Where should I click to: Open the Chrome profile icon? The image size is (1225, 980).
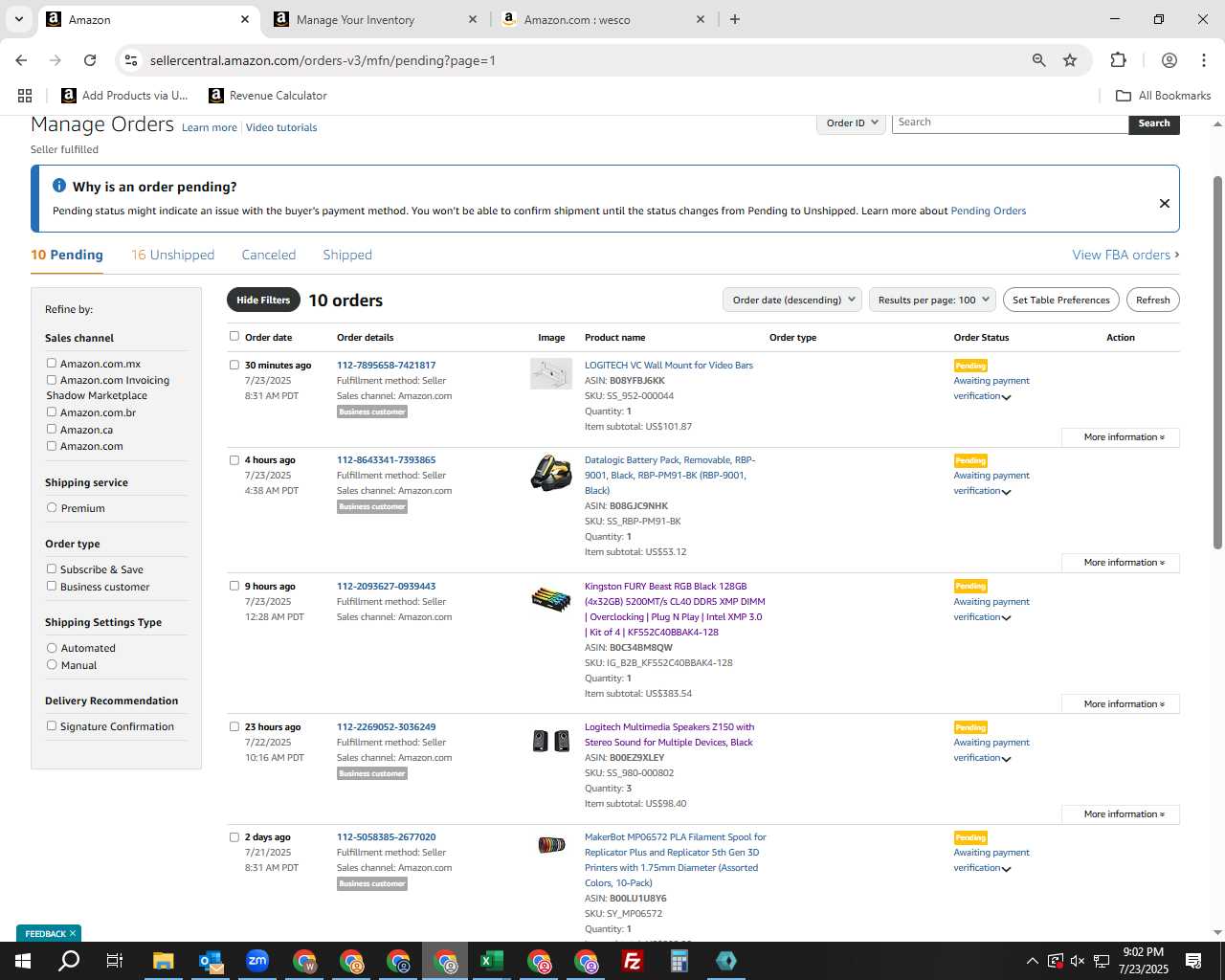pyautogui.click(x=1169, y=60)
